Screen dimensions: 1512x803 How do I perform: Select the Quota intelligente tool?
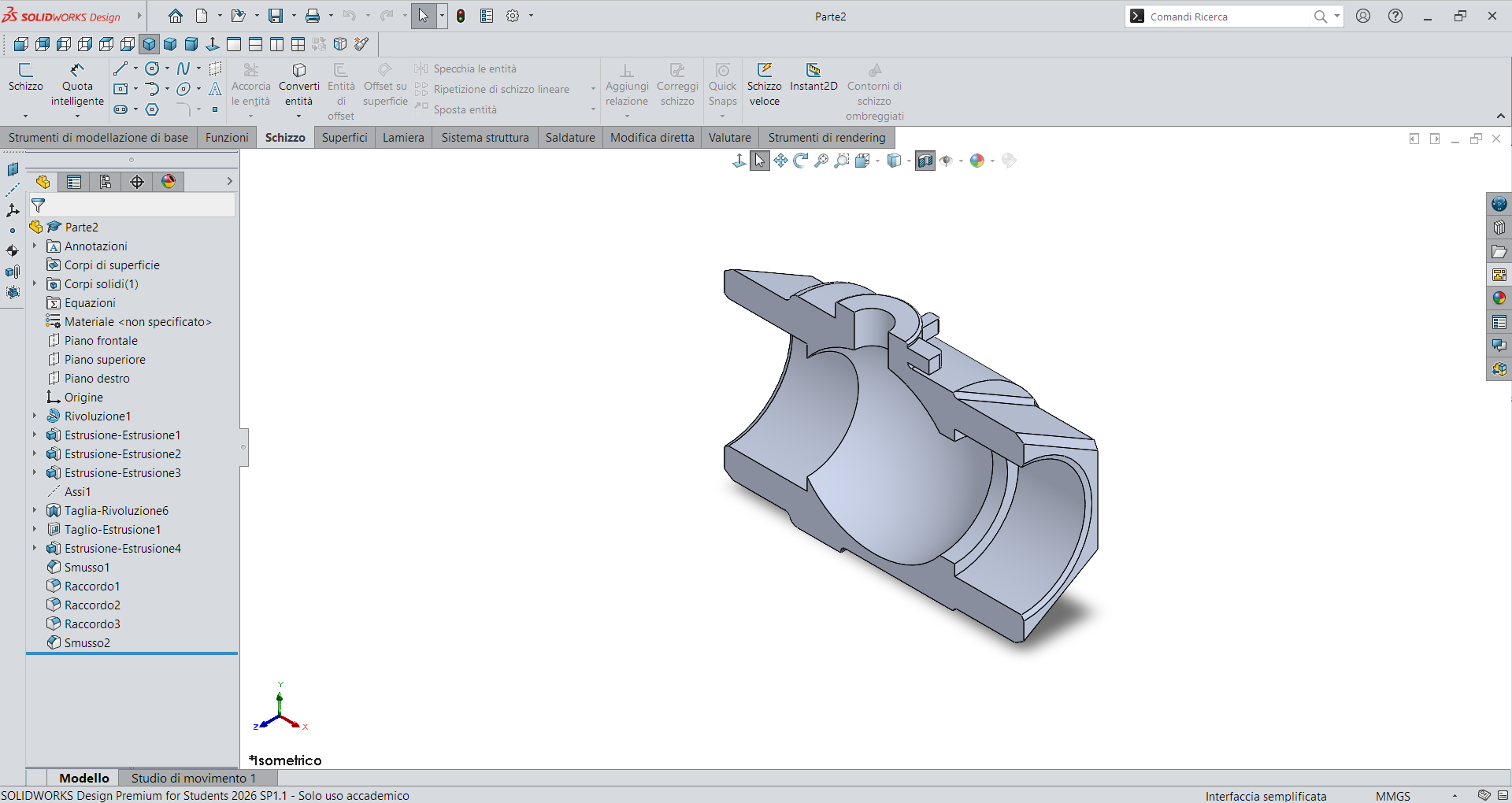tap(77, 85)
